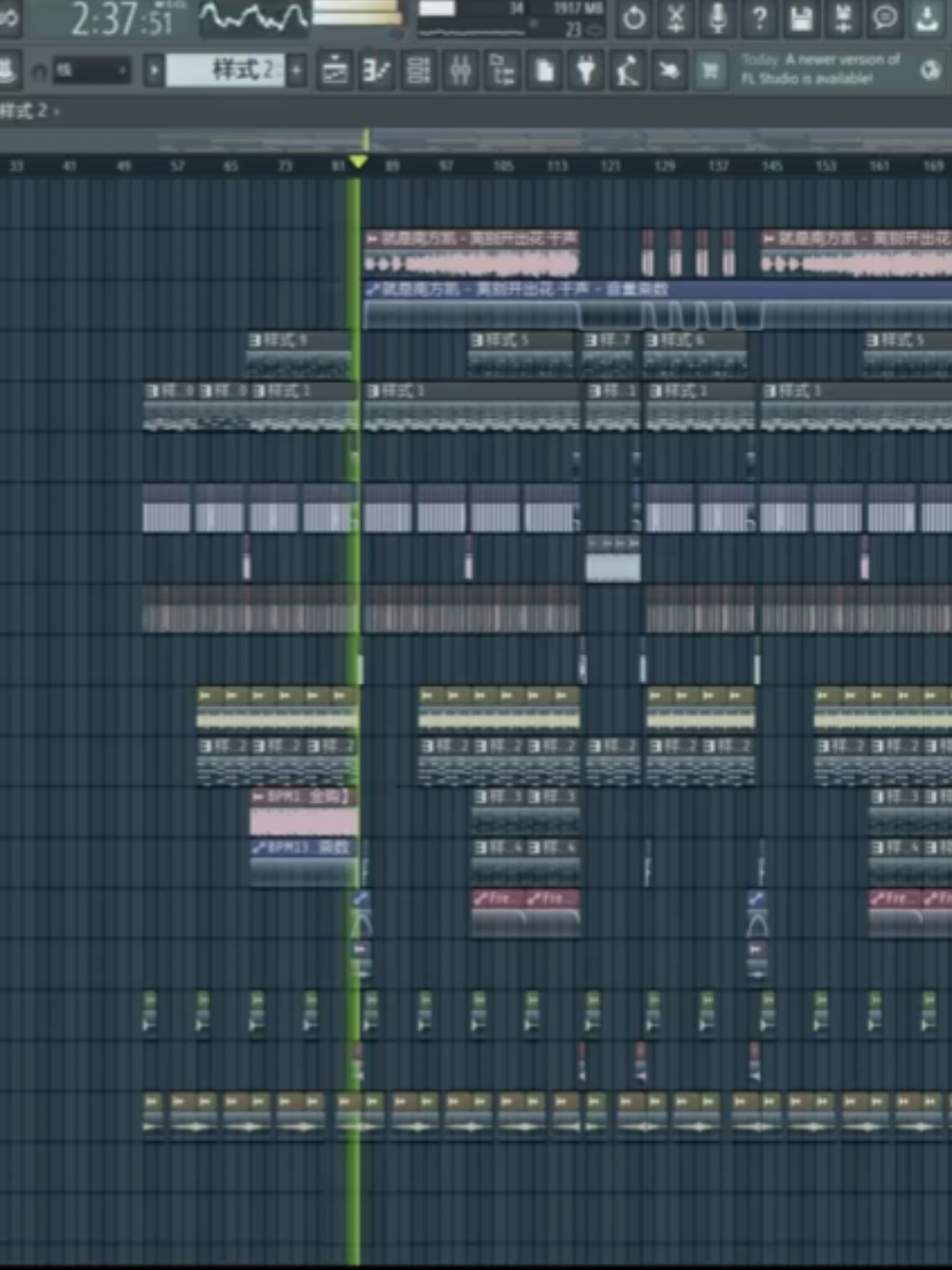
Task: Click the scissors cut icon in top toolbar
Action: (x=676, y=18)
